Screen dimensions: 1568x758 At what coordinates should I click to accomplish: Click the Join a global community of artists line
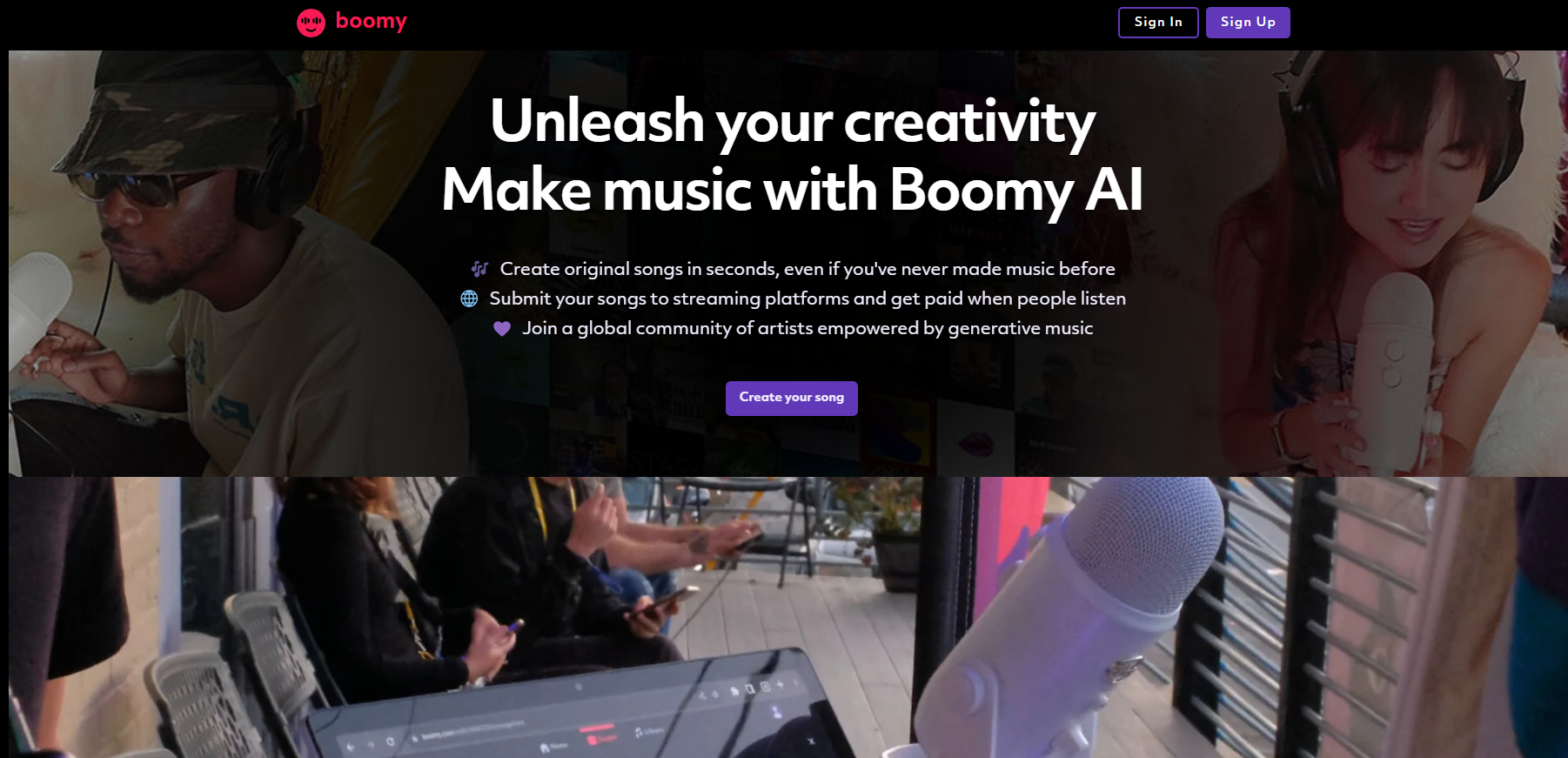807,328
